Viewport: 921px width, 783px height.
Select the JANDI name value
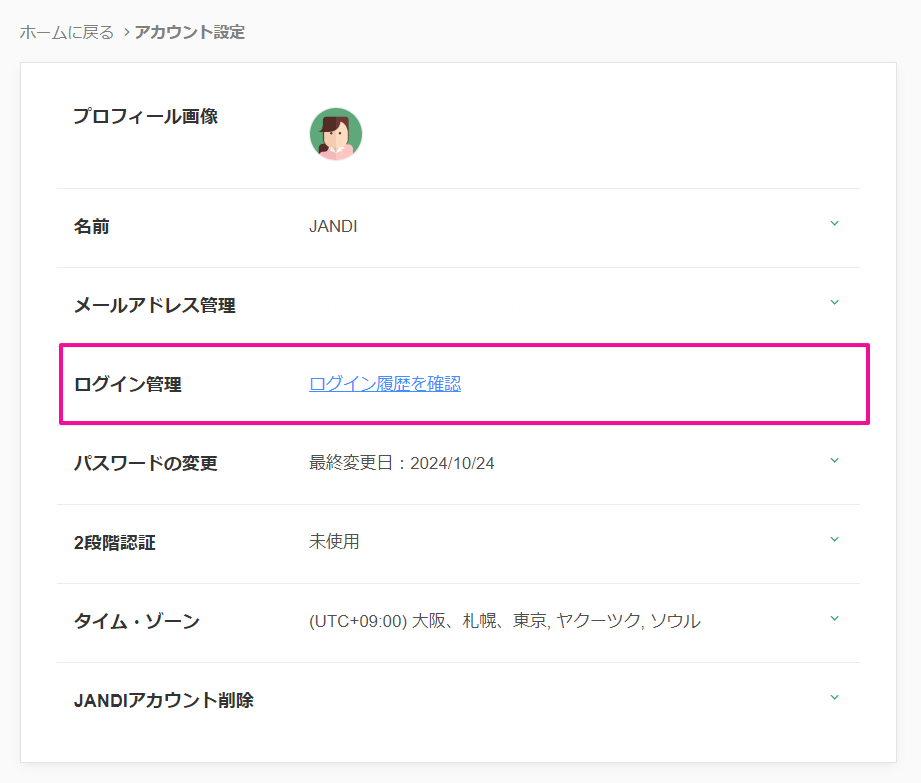(x=333, y=227)
